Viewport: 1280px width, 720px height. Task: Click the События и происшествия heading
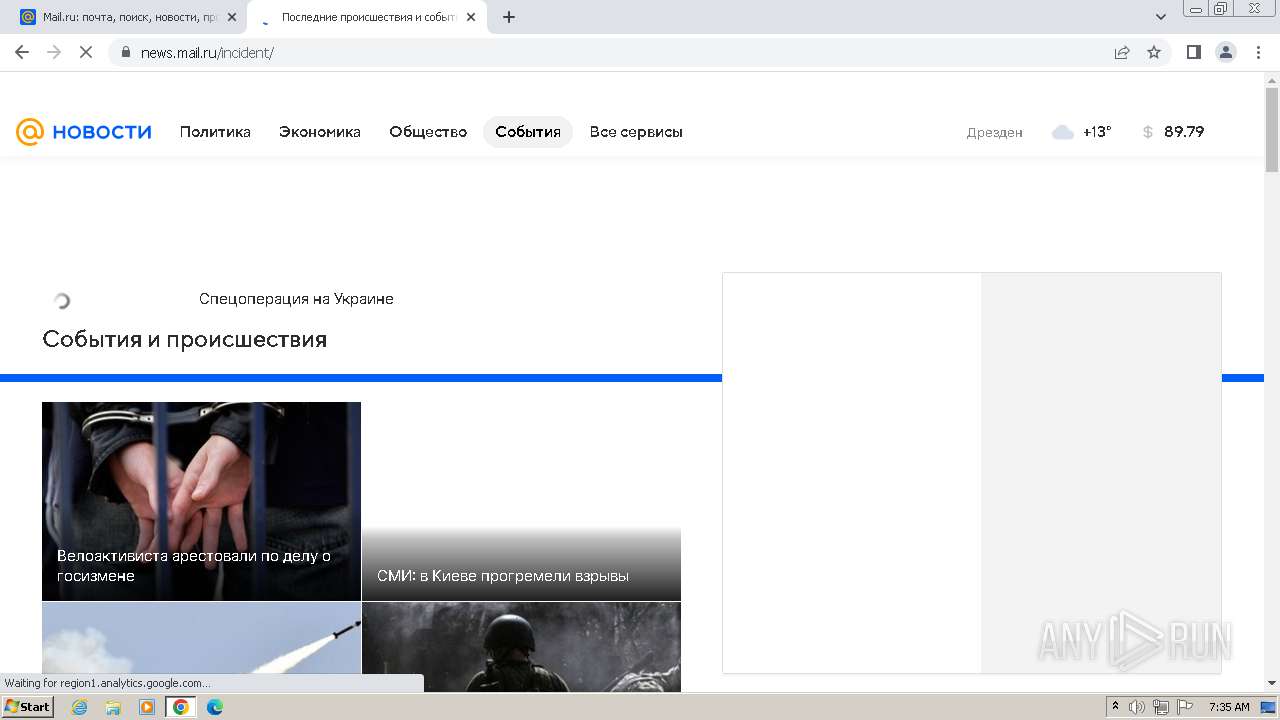pos(185,340)
